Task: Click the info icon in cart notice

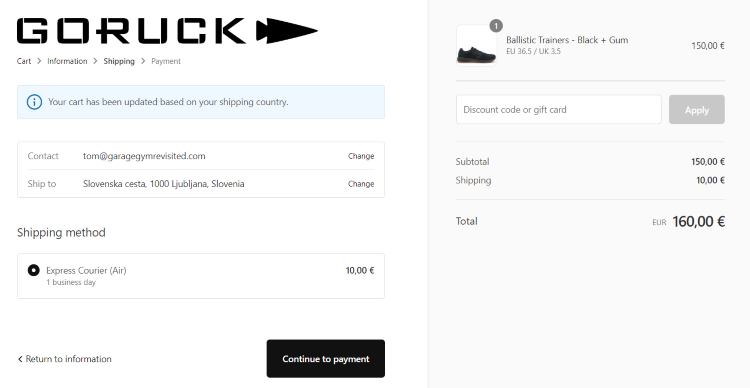Action: (34, 102)
